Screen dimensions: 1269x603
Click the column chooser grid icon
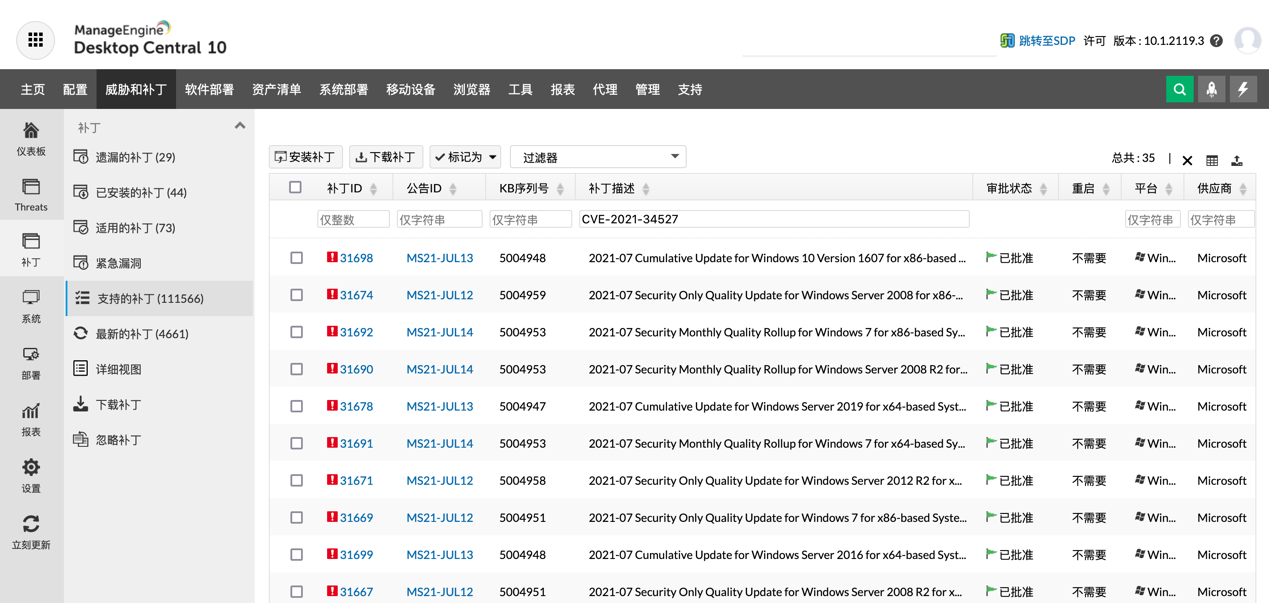[x=1212, y=160]
